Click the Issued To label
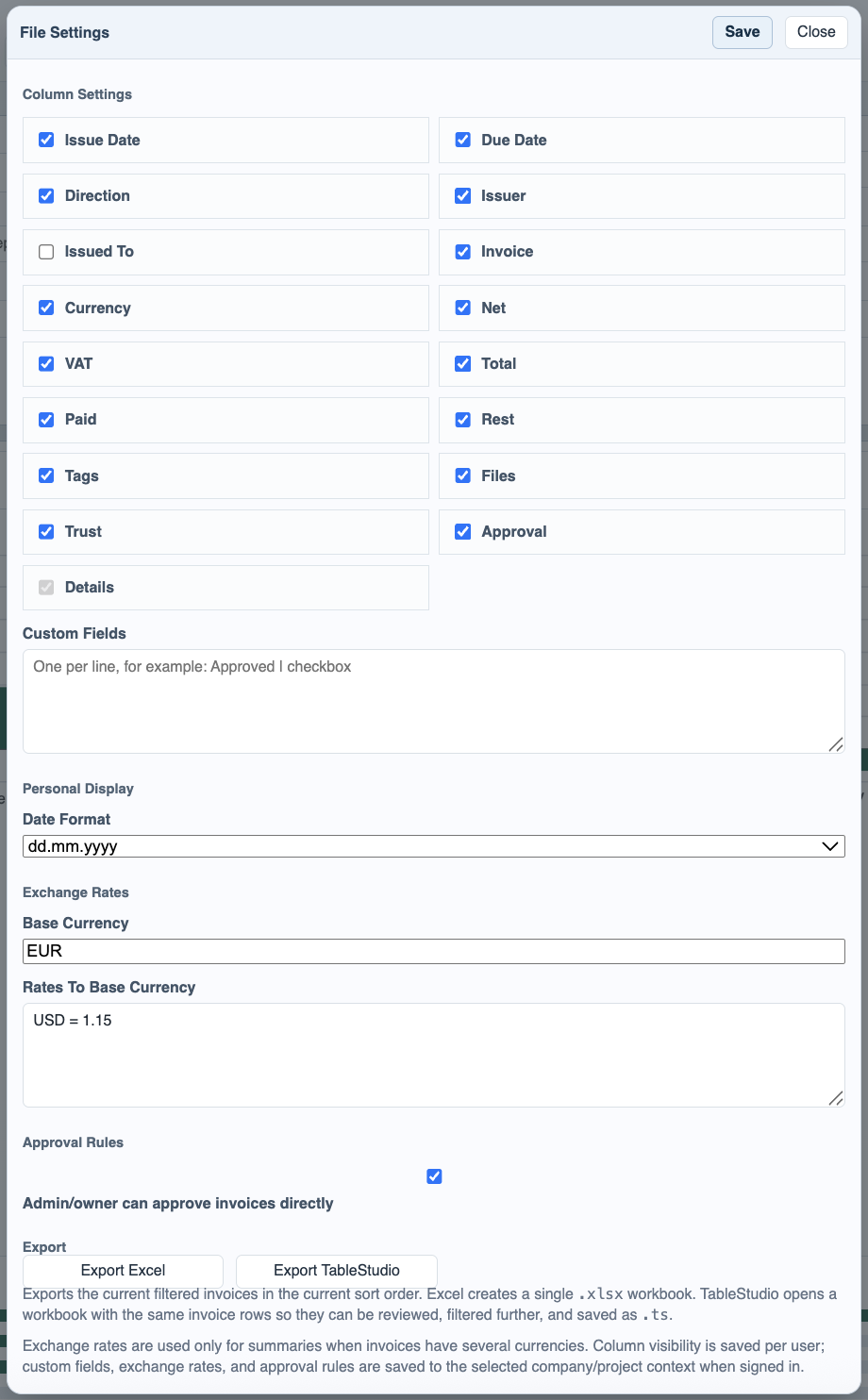The width and height of the screenshot is (868, 1400). 99,252
